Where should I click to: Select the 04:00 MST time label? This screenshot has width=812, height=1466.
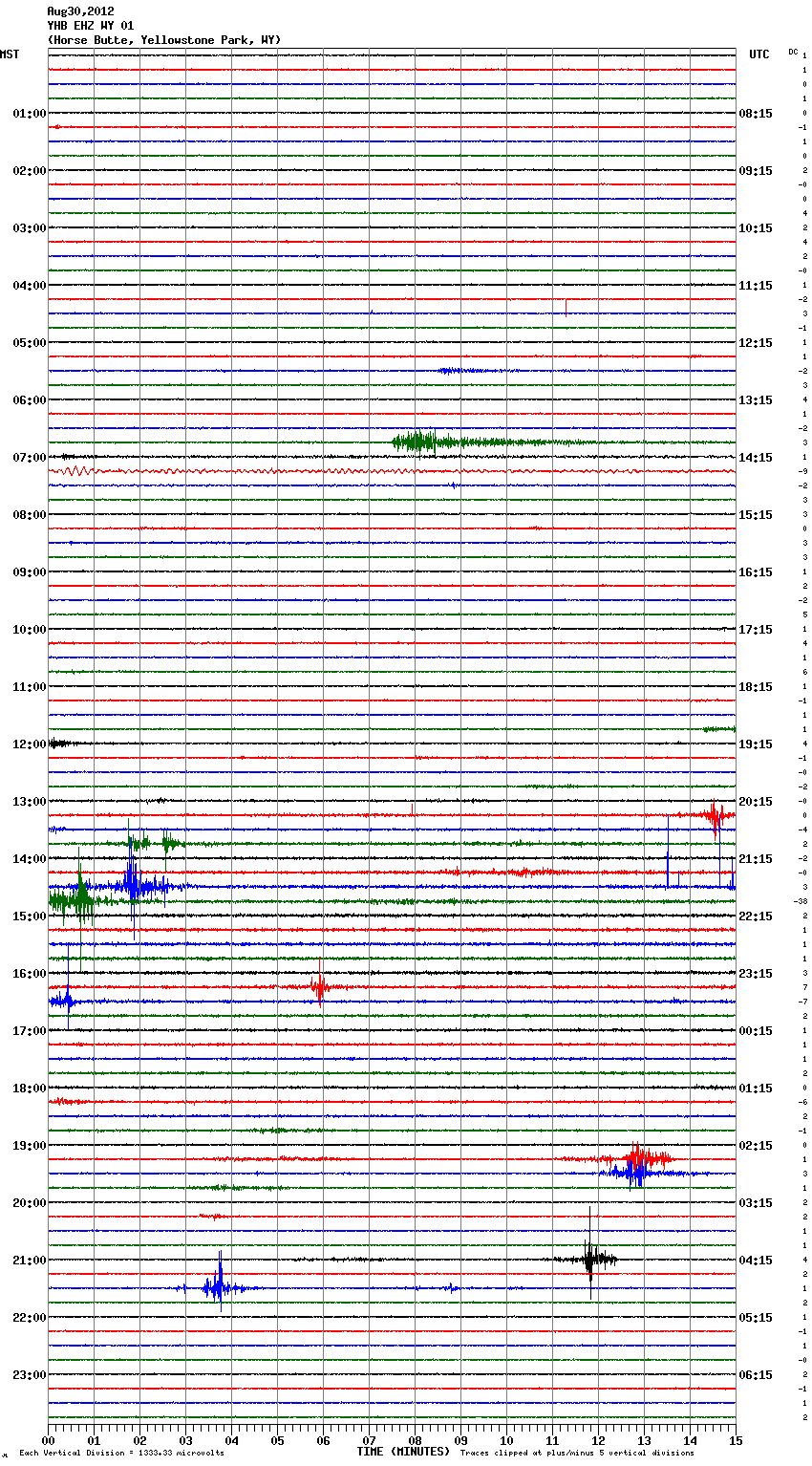point(30,286)
